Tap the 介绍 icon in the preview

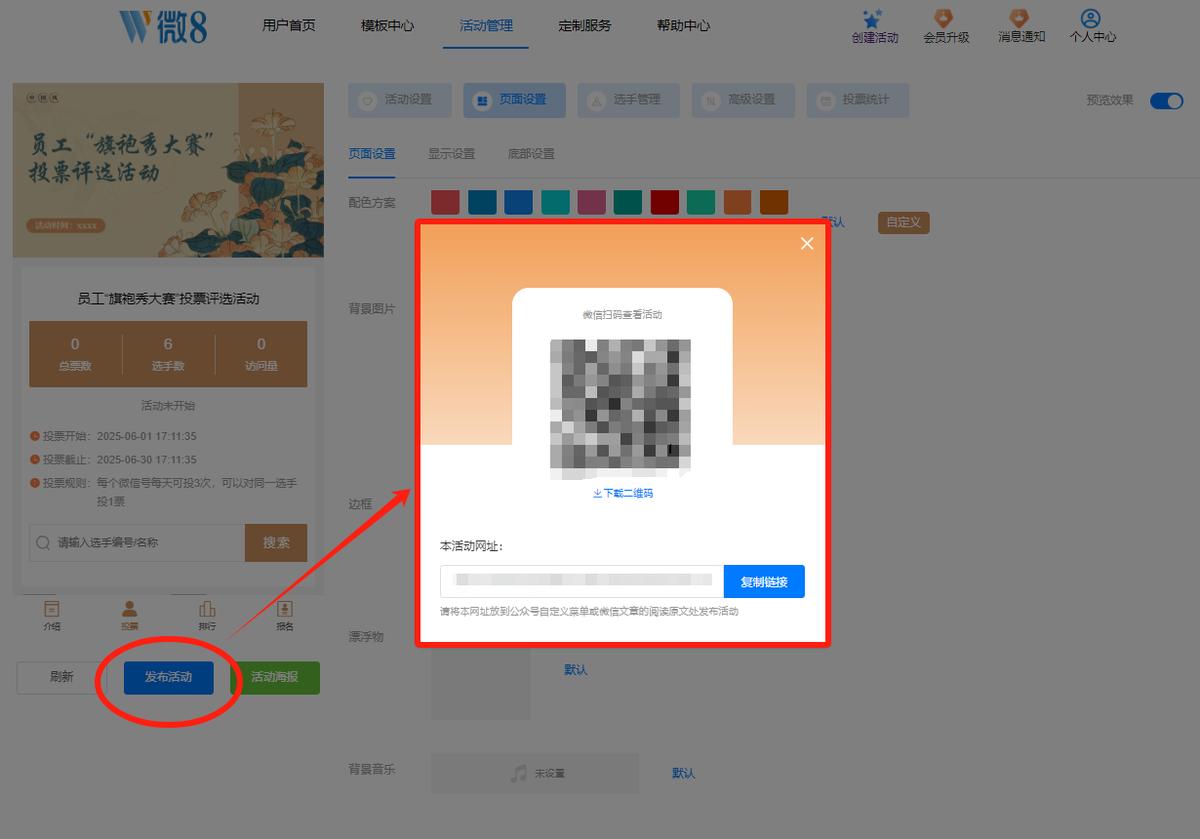(52, 608)
